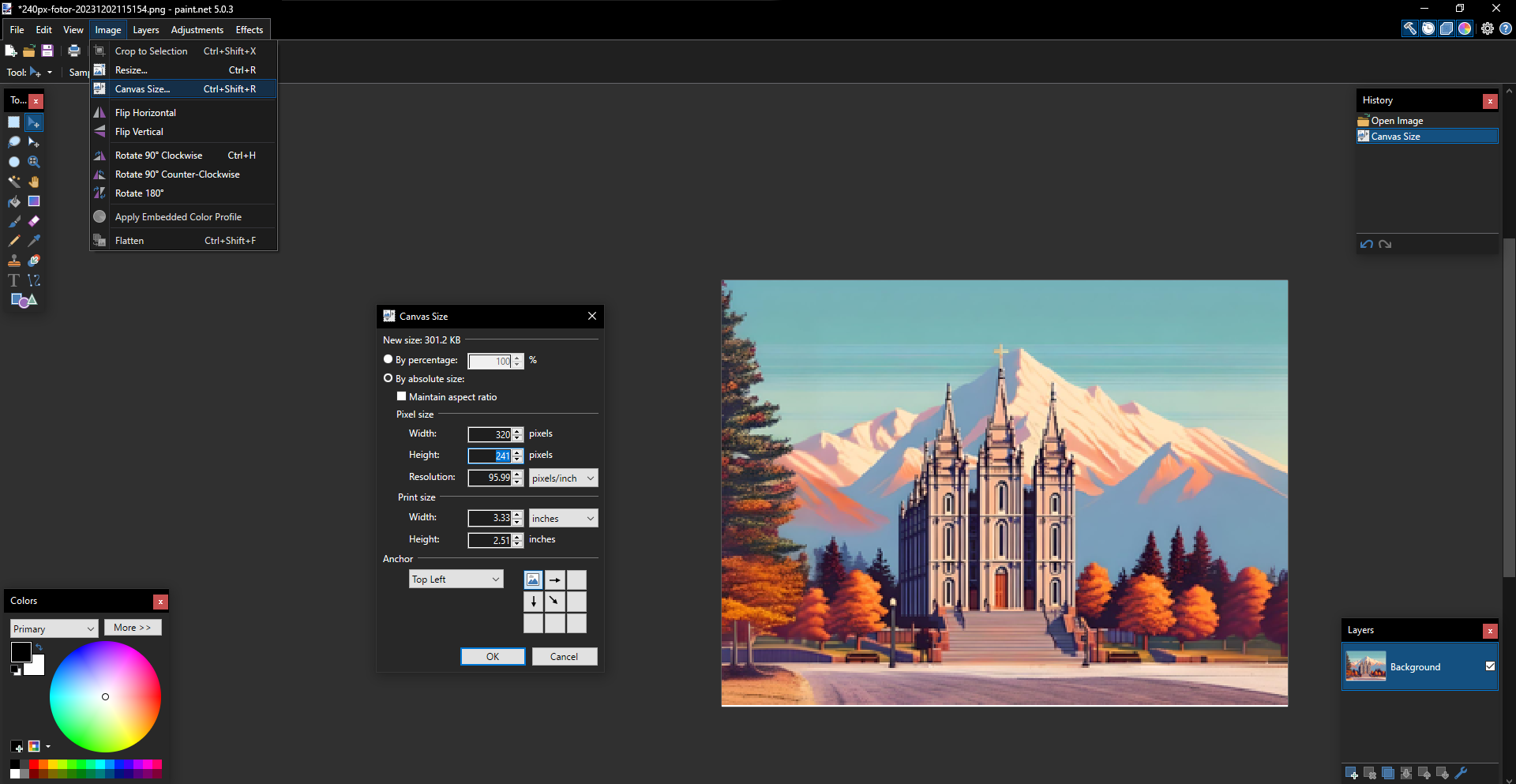The width and height of the screenshot is (1516, 784).
Task: Set anchor to center grid cell
Action: point(555,602)
